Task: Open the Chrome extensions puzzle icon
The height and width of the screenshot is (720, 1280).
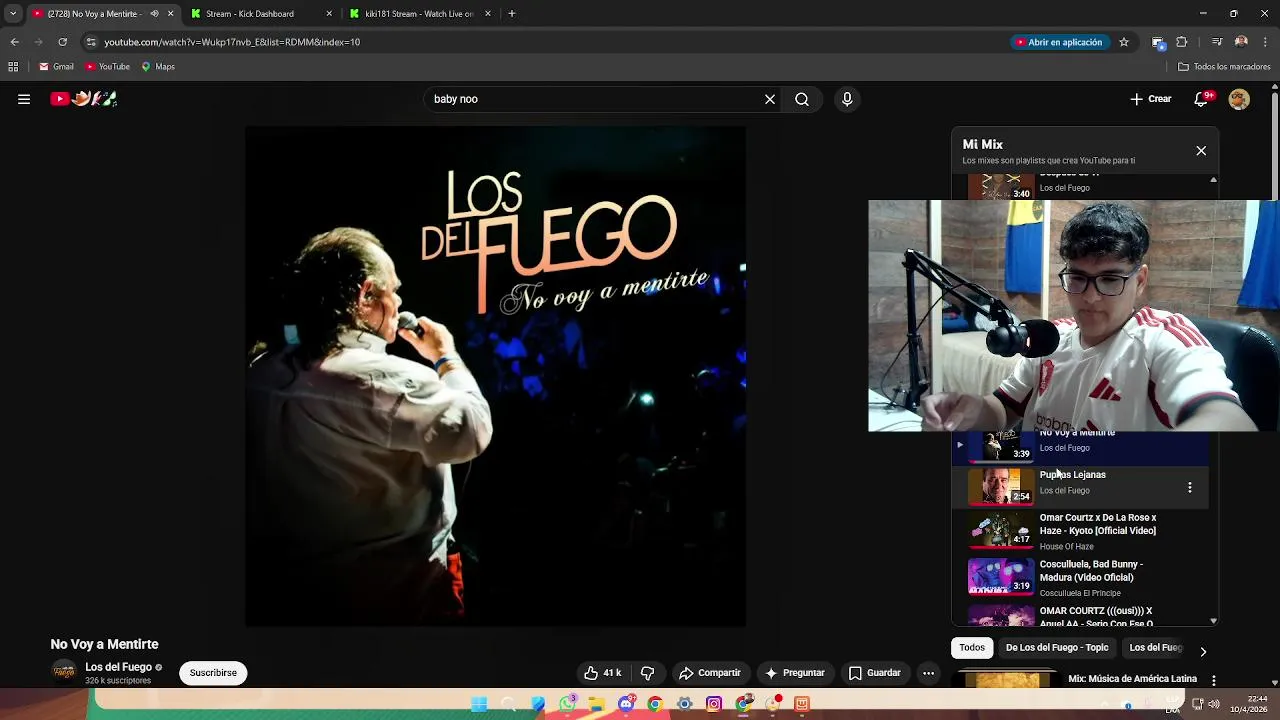Action: tap(1182, 42)
